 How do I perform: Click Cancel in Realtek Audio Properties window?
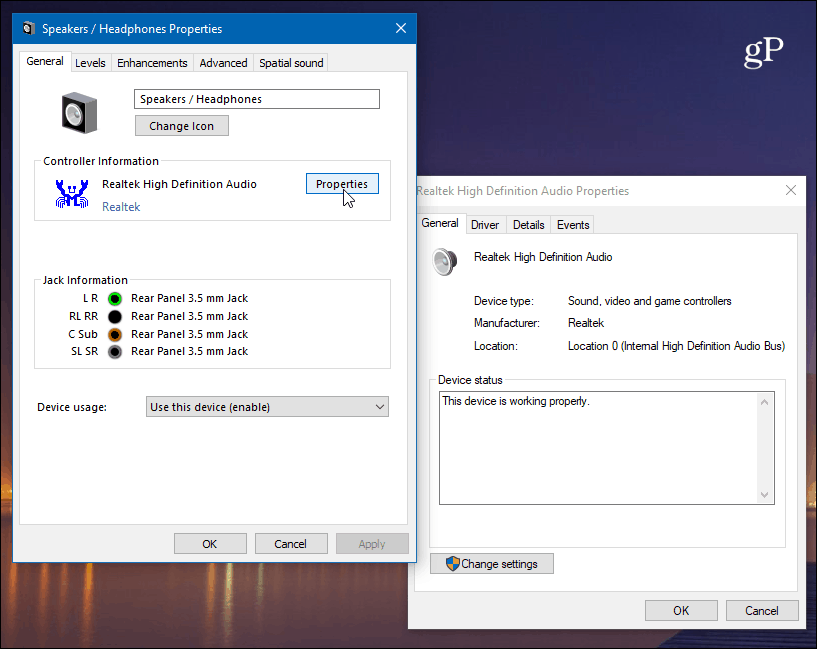coord(762,610)
